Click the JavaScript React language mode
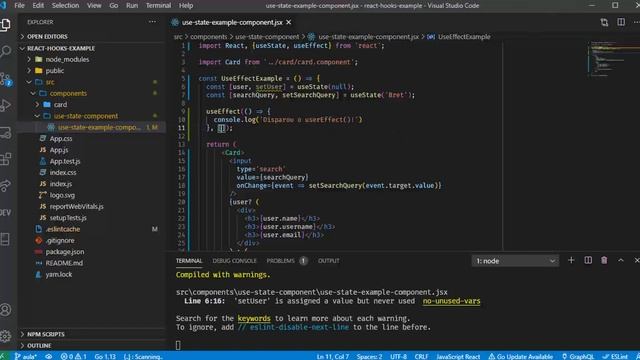 tap(458, 356)
